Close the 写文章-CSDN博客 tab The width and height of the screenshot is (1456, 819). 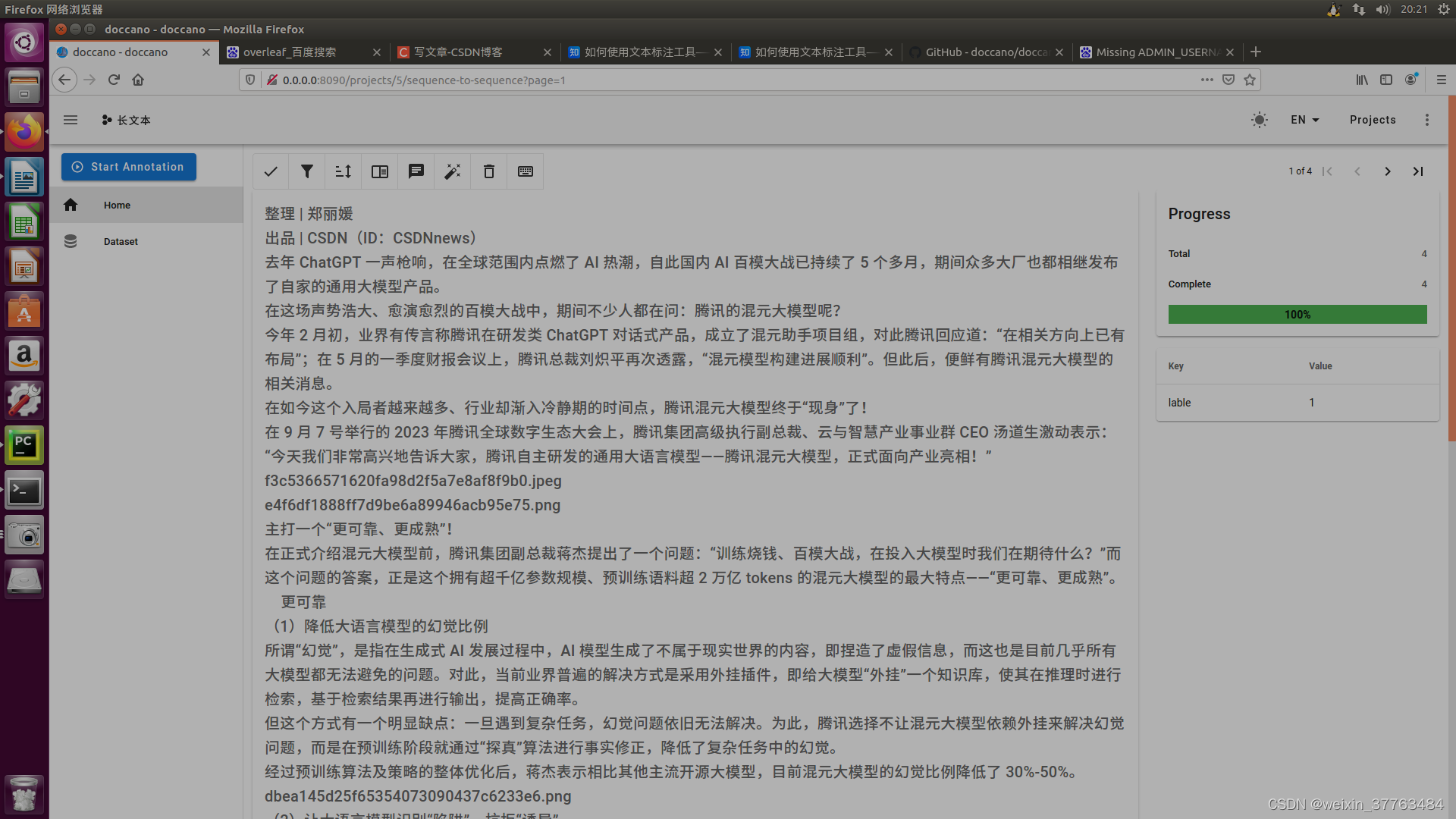548,52
